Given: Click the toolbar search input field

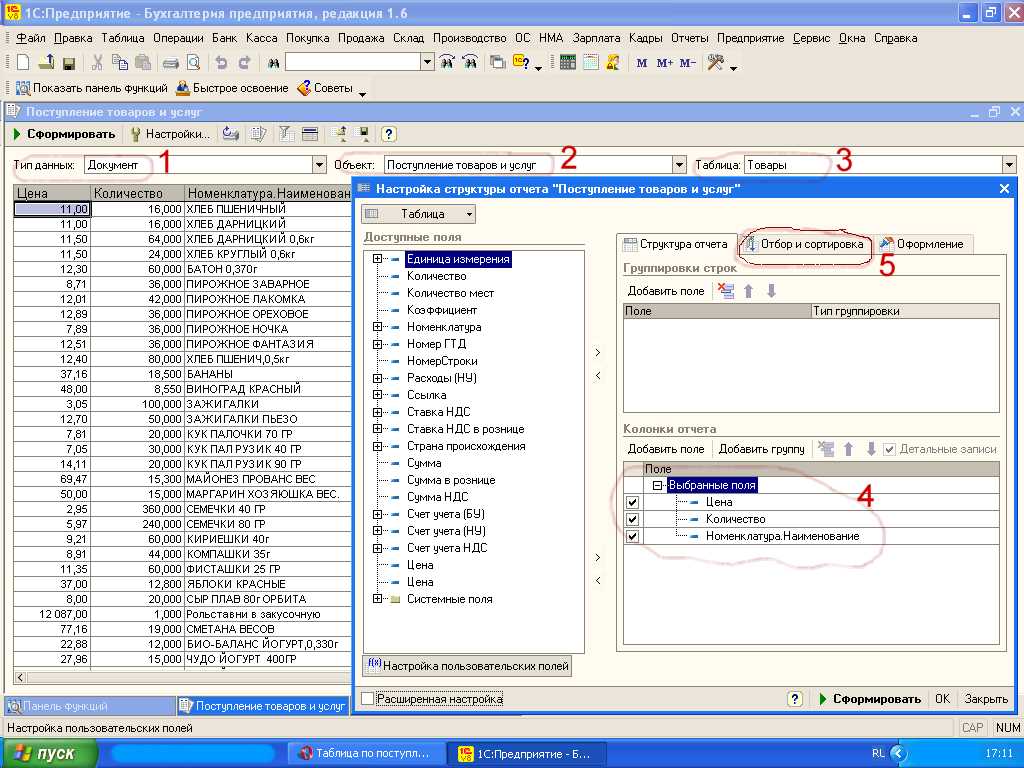Looking at the screenshot, I should point(353,63).
